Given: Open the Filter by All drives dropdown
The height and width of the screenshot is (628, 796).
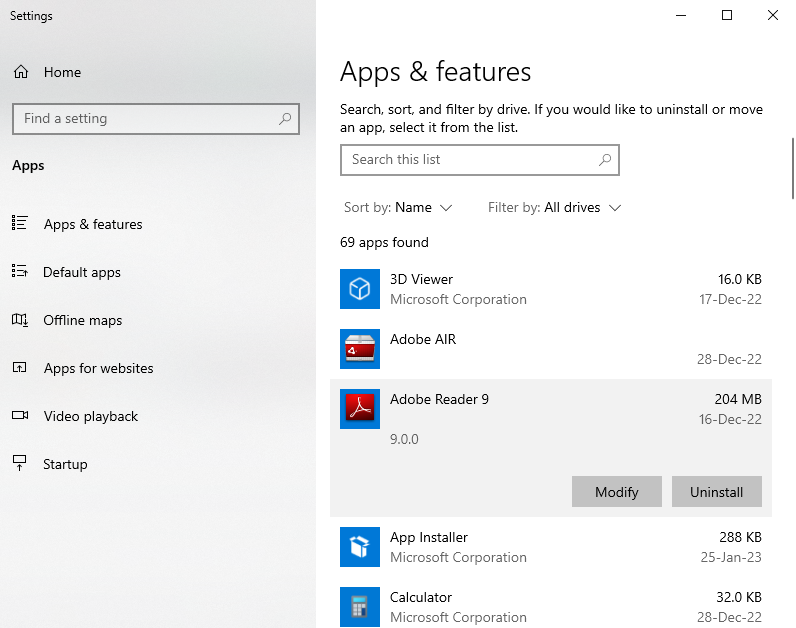Looking at the screenshot, I should pos(554,207).
